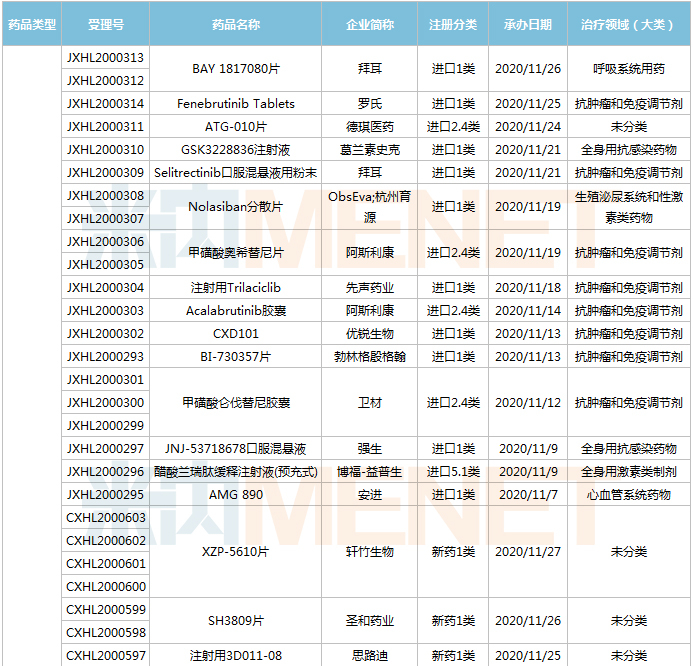Select cell JXHL2000308
This screenshot has height=666, width=693.
click(105, 195)
